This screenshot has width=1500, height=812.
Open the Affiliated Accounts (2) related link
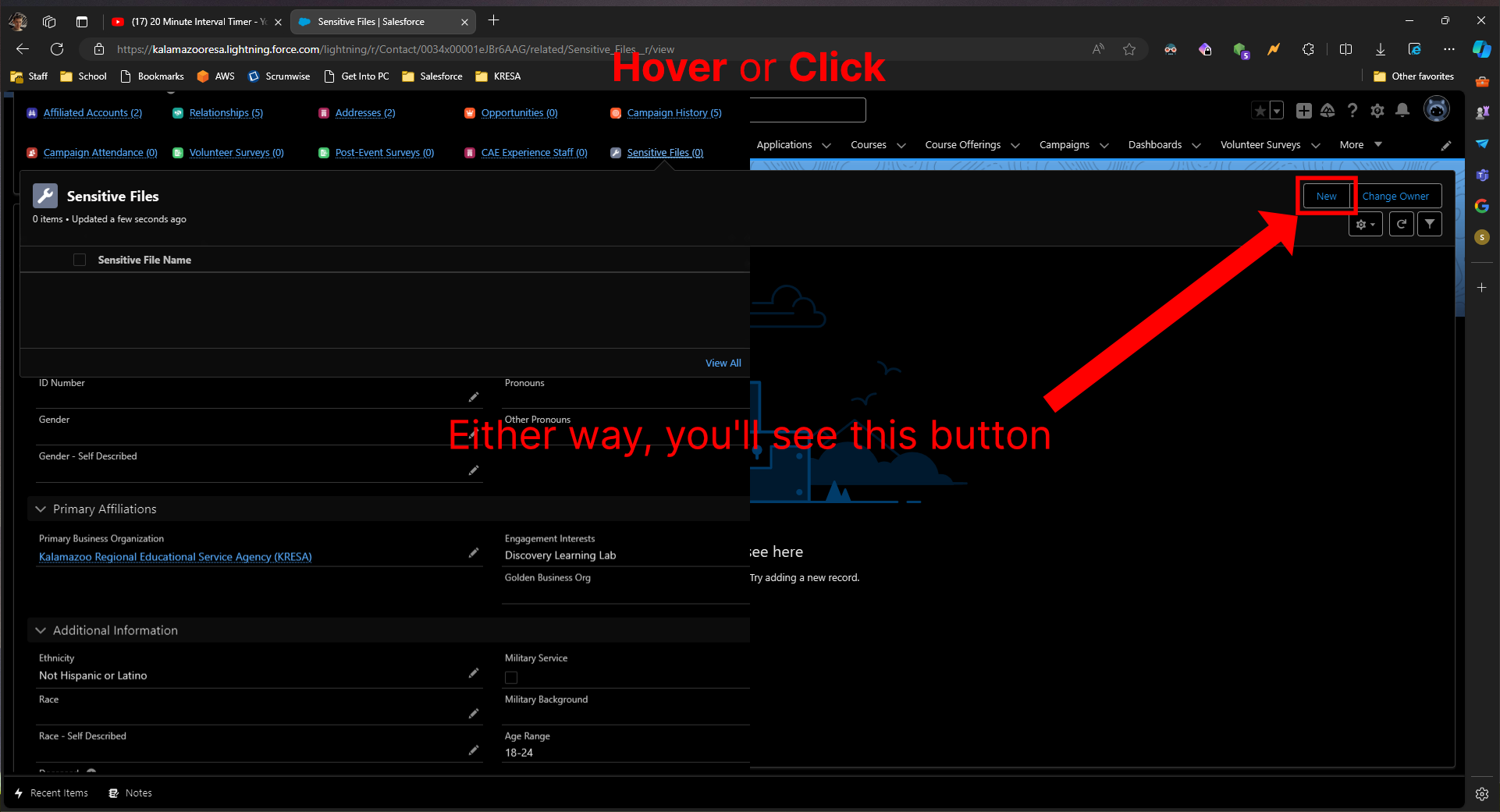click(x=92, y=113)
